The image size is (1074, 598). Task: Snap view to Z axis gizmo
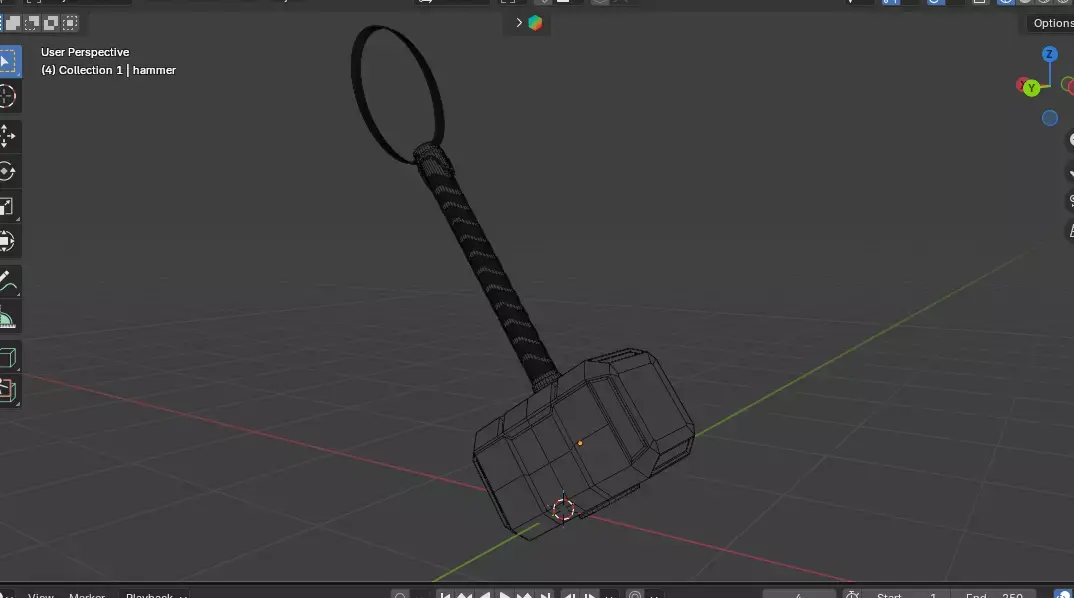(1049, 54)
